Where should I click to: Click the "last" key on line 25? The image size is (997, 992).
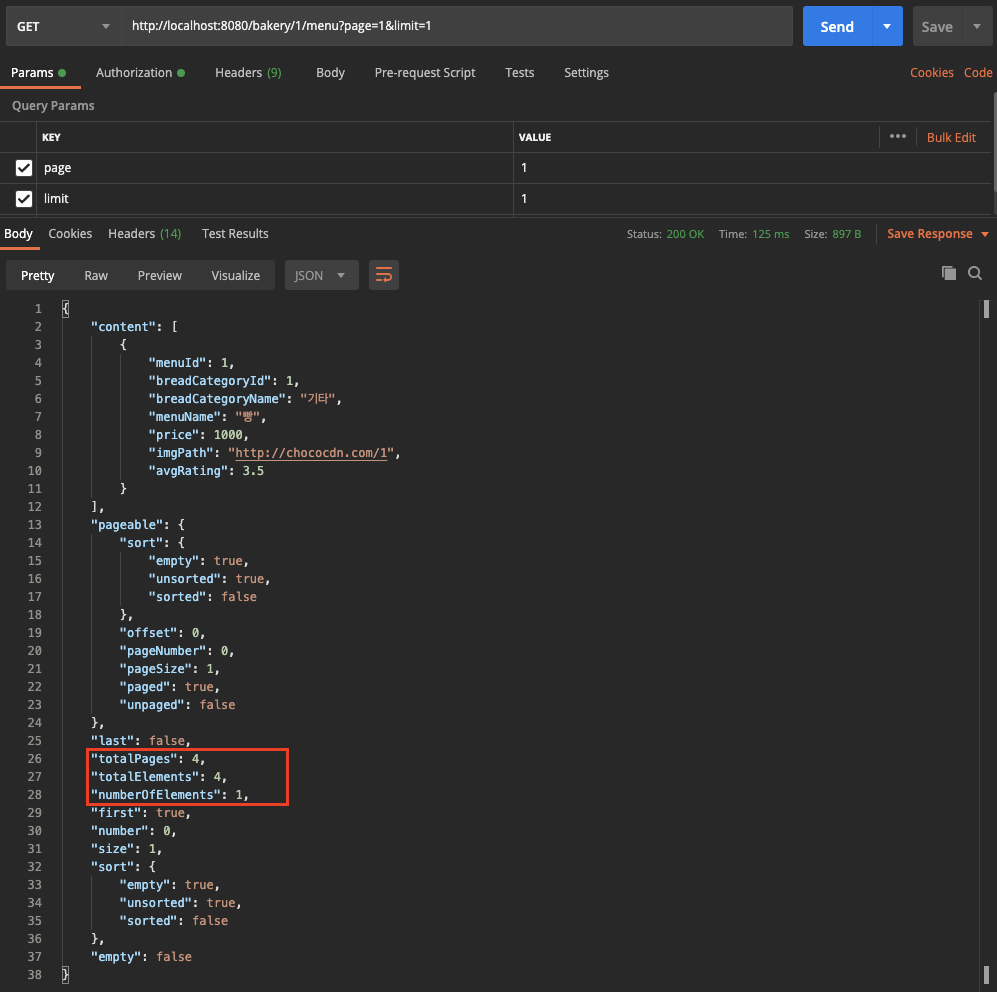pyautogui.click(x=113, y=741)
